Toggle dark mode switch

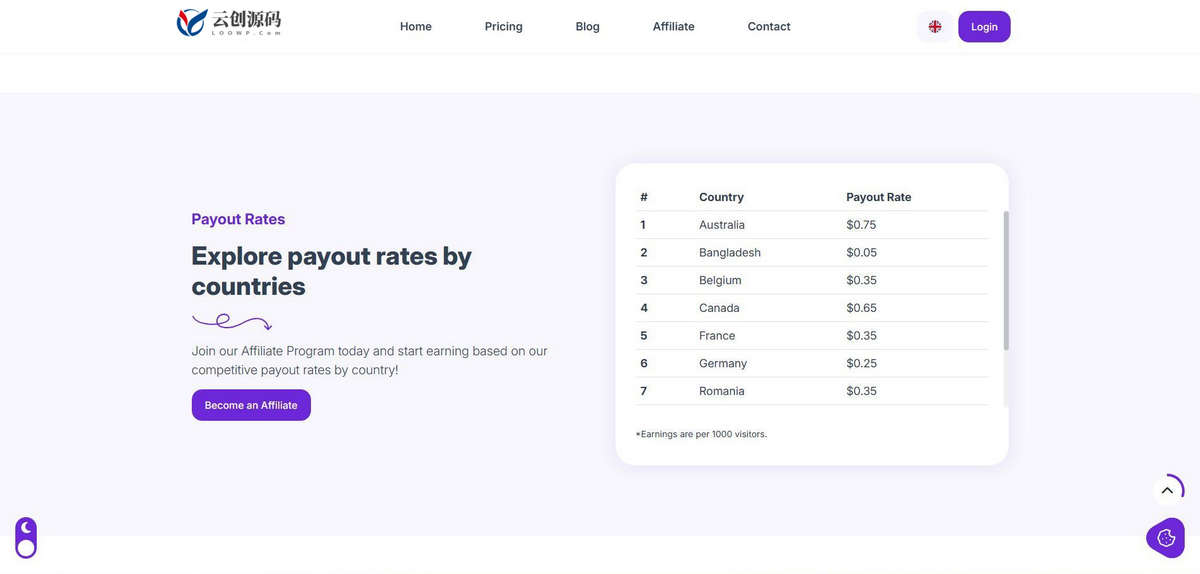click(26, 538)
